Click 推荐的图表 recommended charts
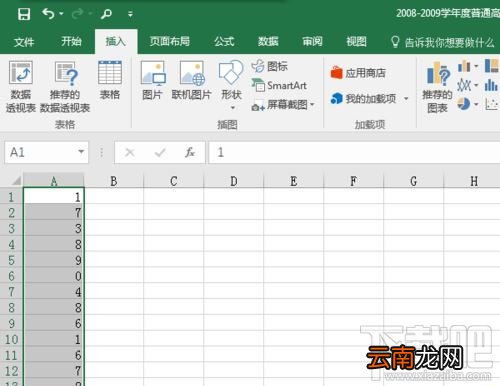This screenshot has width=500, height=386. 437,87
